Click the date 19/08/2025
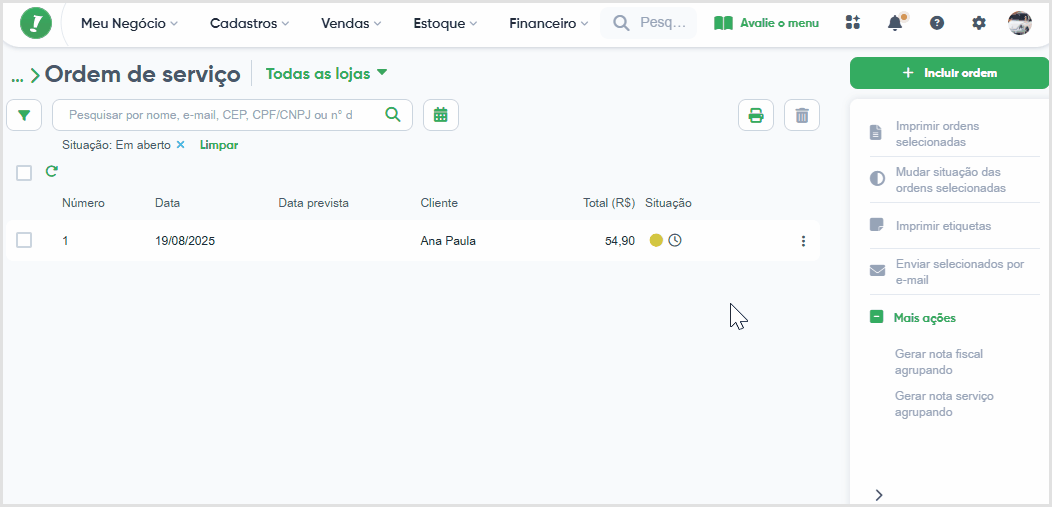 pyautogui.click(x=185, y=241)
